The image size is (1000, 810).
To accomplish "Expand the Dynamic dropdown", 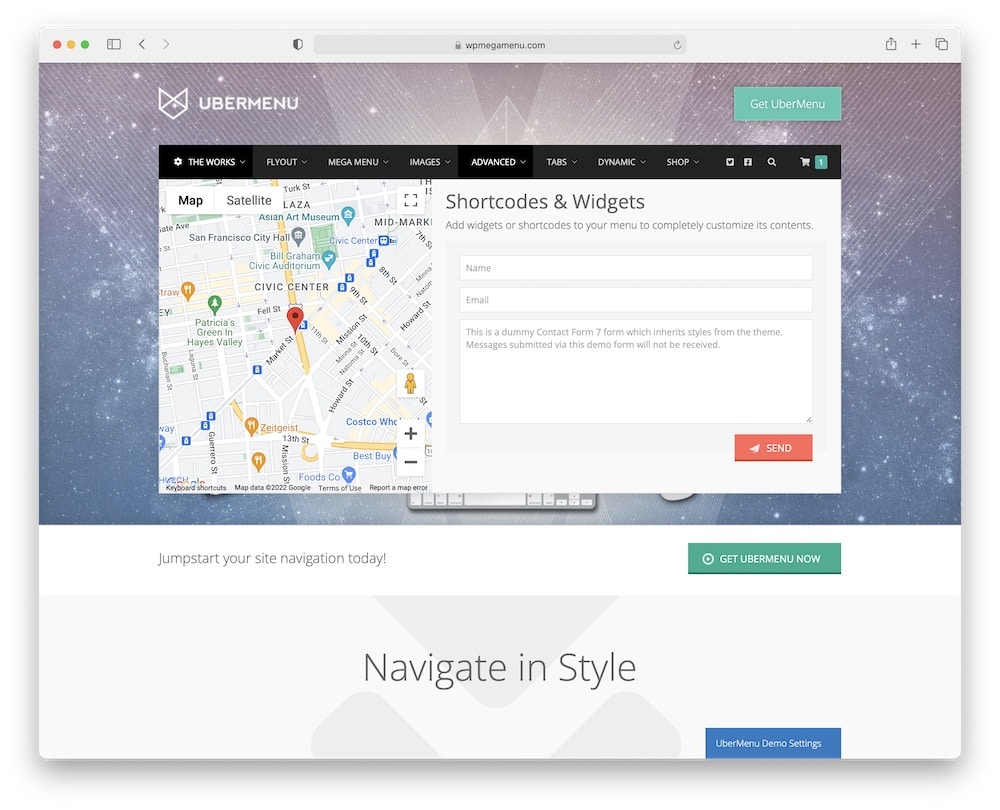I will [x=621, y=162].
